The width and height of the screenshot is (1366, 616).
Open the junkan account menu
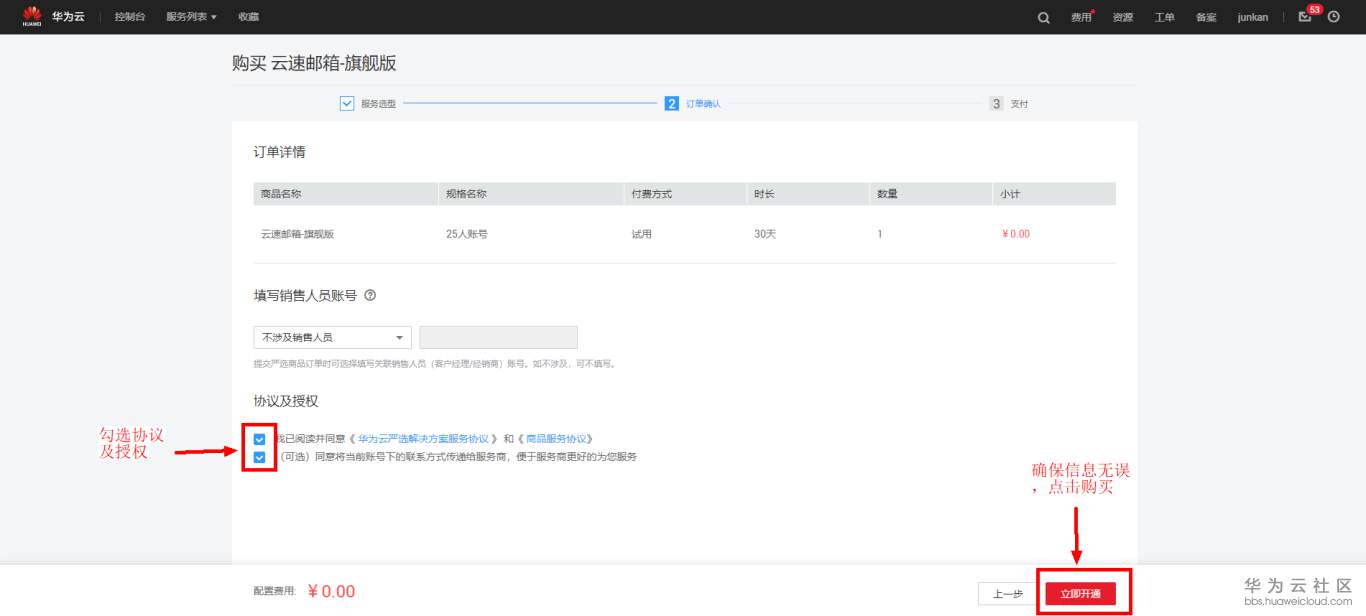pos(1253,17)
